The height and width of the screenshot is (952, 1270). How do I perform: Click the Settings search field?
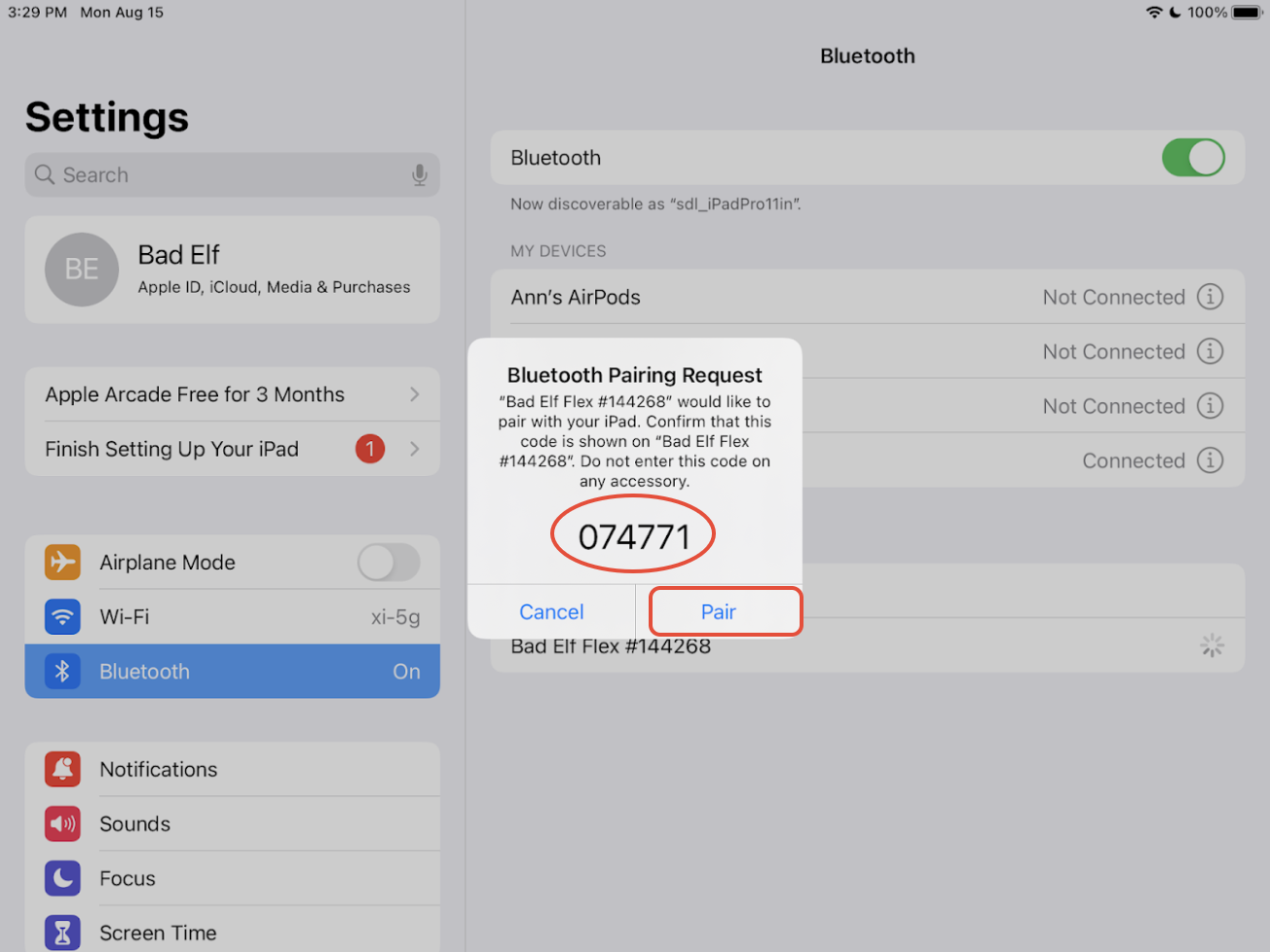click(232, 175)
